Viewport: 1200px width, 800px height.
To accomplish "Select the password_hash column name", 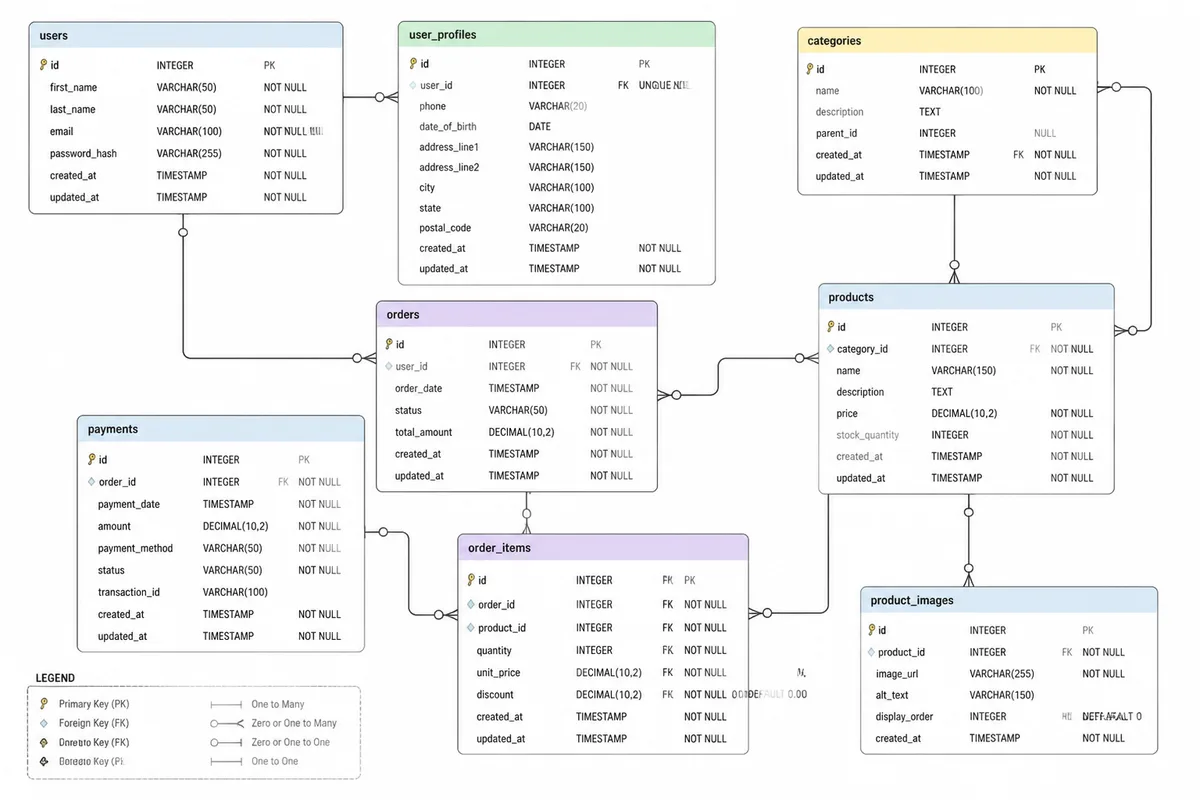I will click(83, 153).
